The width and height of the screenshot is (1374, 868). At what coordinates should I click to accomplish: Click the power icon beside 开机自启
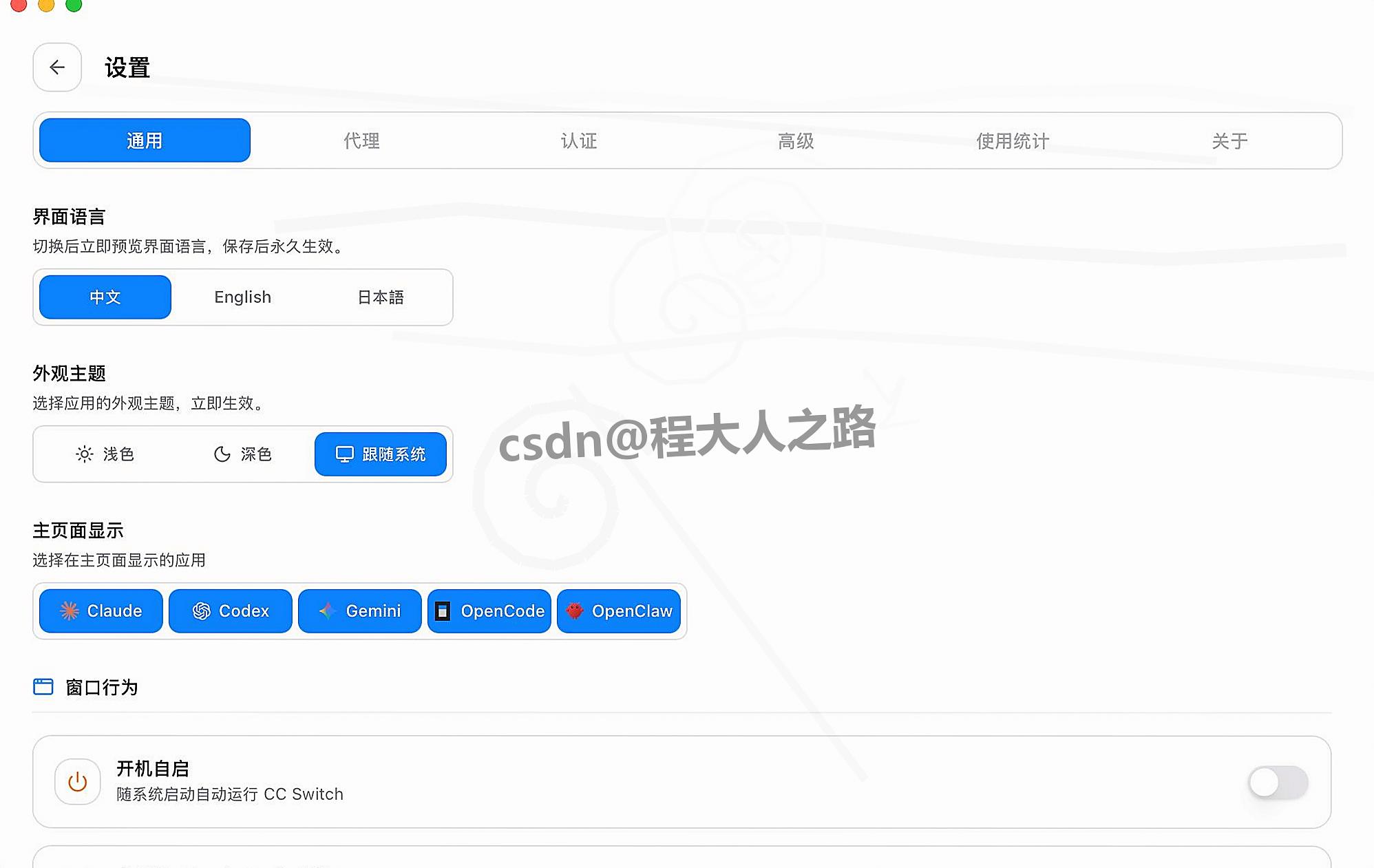pos(78,782)
